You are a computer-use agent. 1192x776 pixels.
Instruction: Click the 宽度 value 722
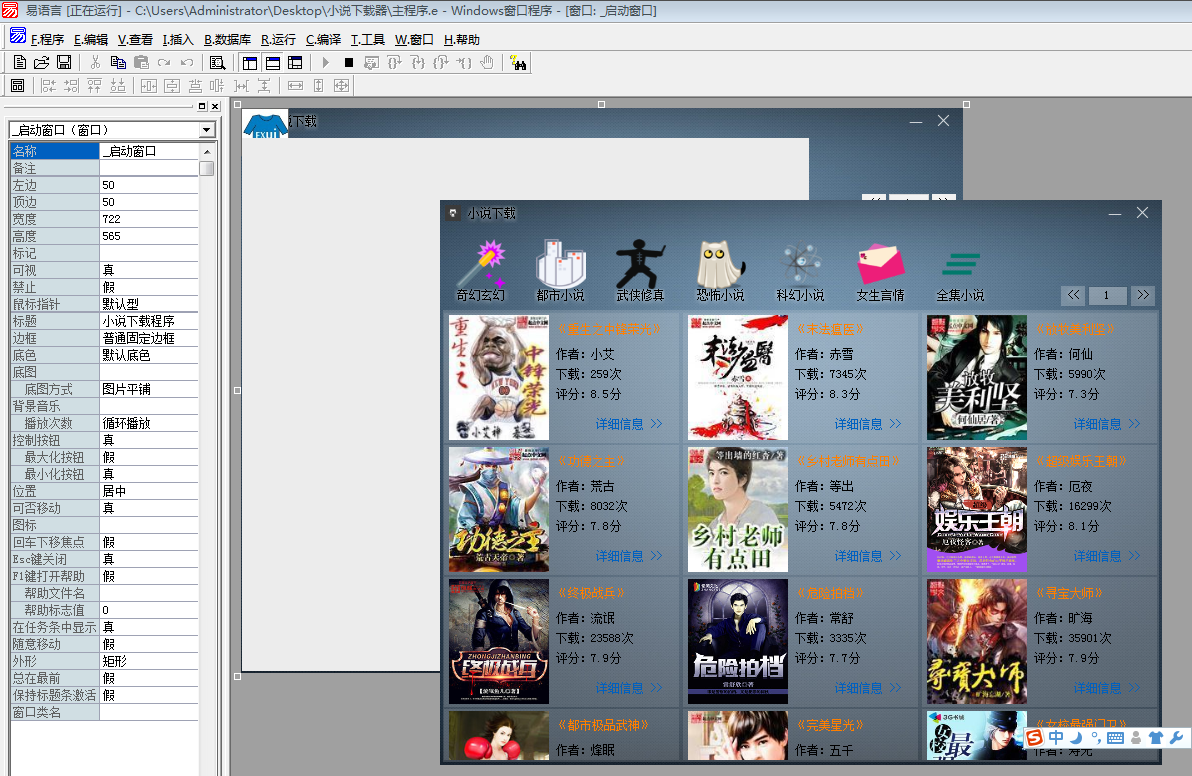point(149,219)
